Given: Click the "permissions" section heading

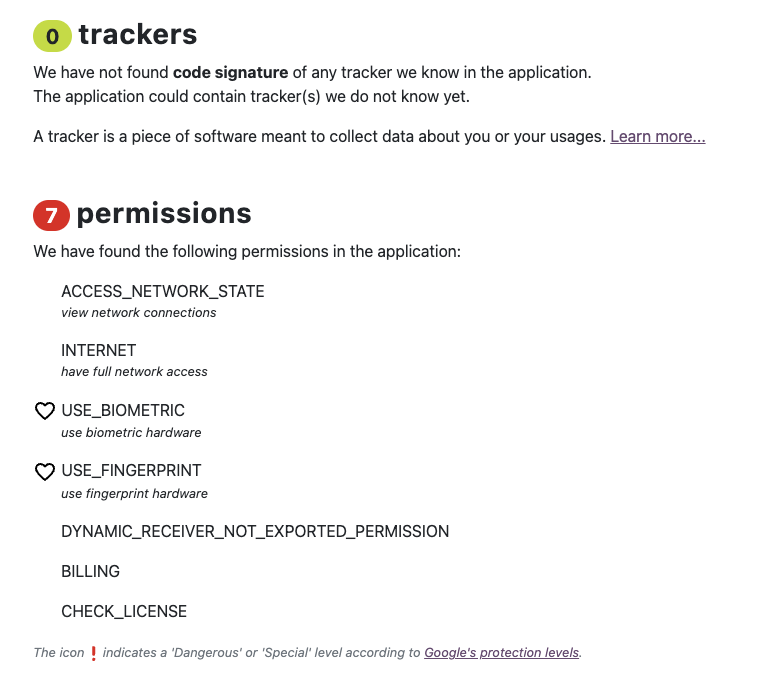Looking at the screenshot, I should click(x=164, y=213).
